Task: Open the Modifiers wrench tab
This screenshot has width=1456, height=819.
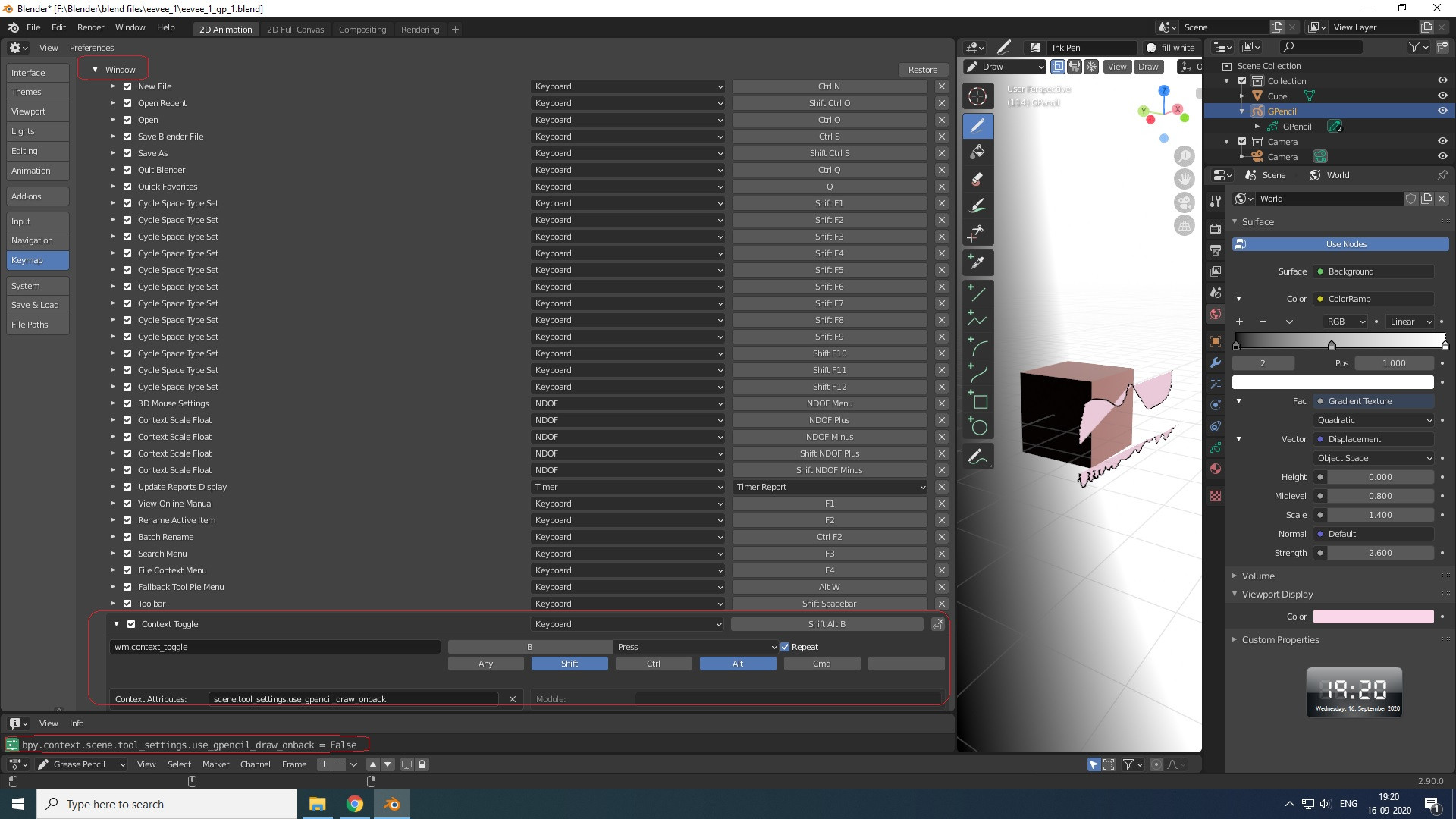Action: coord(1216,363)
